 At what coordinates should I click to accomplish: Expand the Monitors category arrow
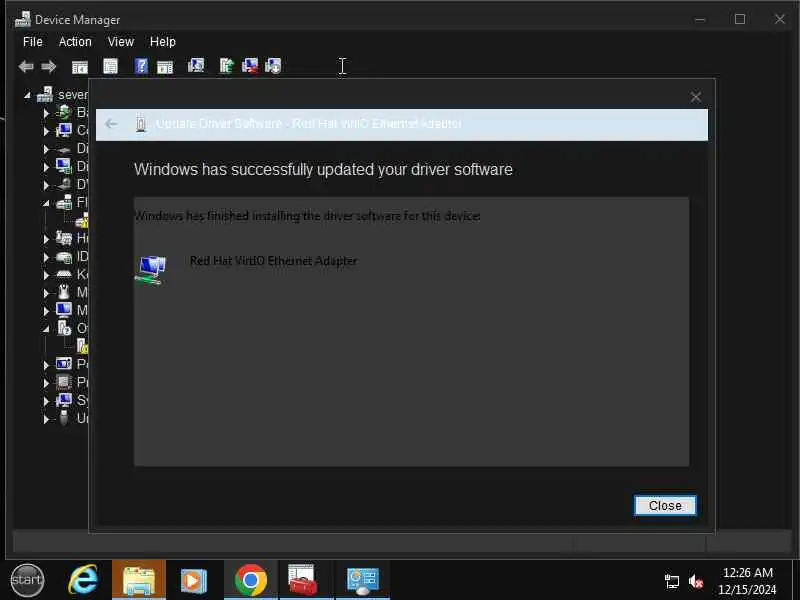point(46,310)
